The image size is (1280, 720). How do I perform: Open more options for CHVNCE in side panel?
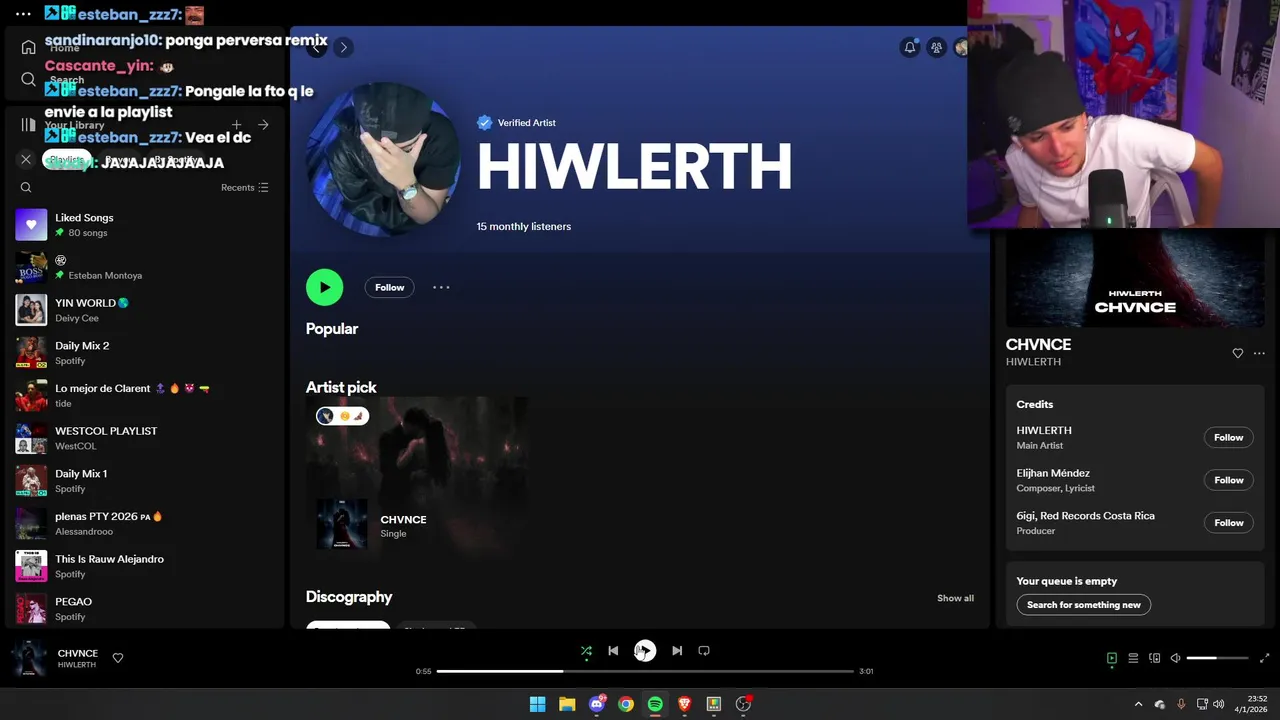point(1259,353)
